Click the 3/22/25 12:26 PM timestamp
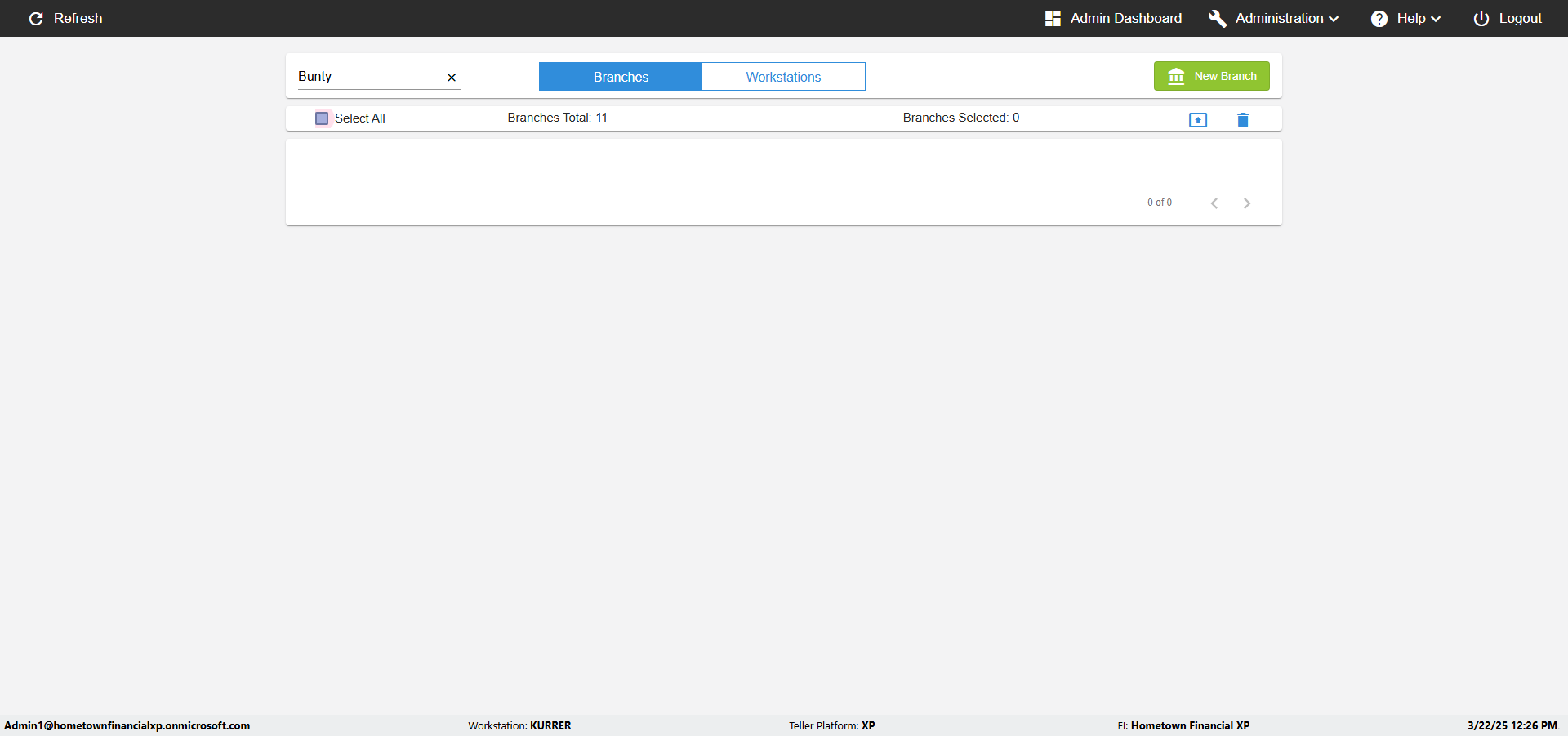This screenshot has height=736, width=1568. (x=1512, y=725)
